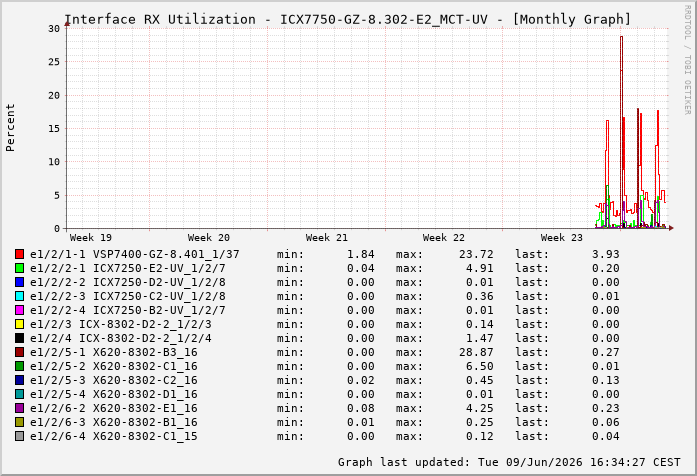Click the blue swatch for e1/2/2-2

[x=19, y=282]
